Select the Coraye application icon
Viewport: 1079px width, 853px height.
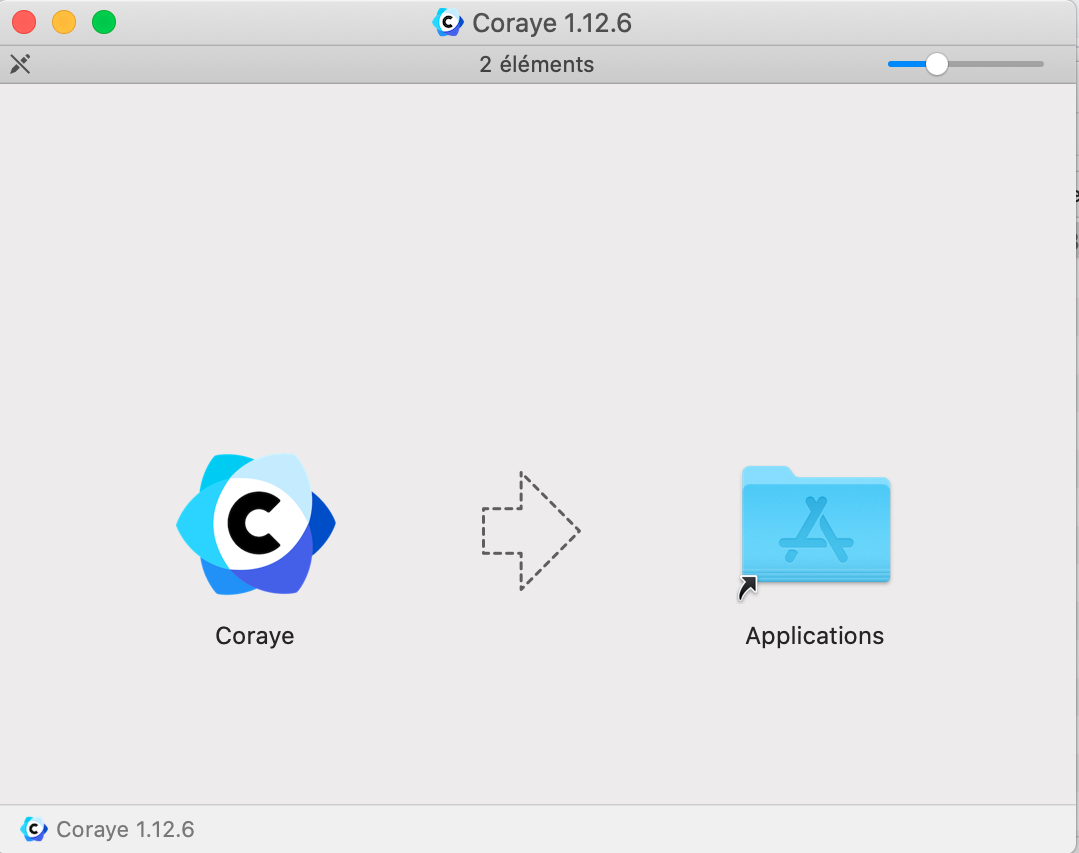[255, 523]
